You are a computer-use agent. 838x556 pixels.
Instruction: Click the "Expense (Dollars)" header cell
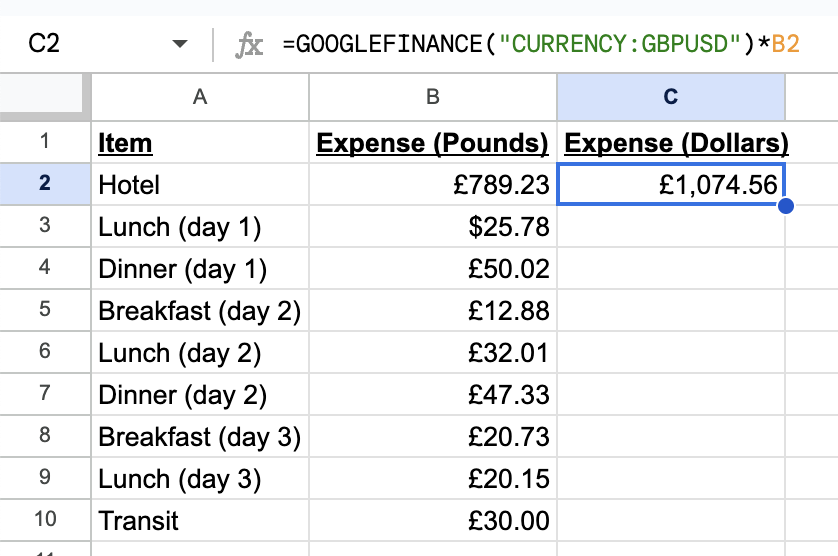pyautogui.click(x=676, y=143)
